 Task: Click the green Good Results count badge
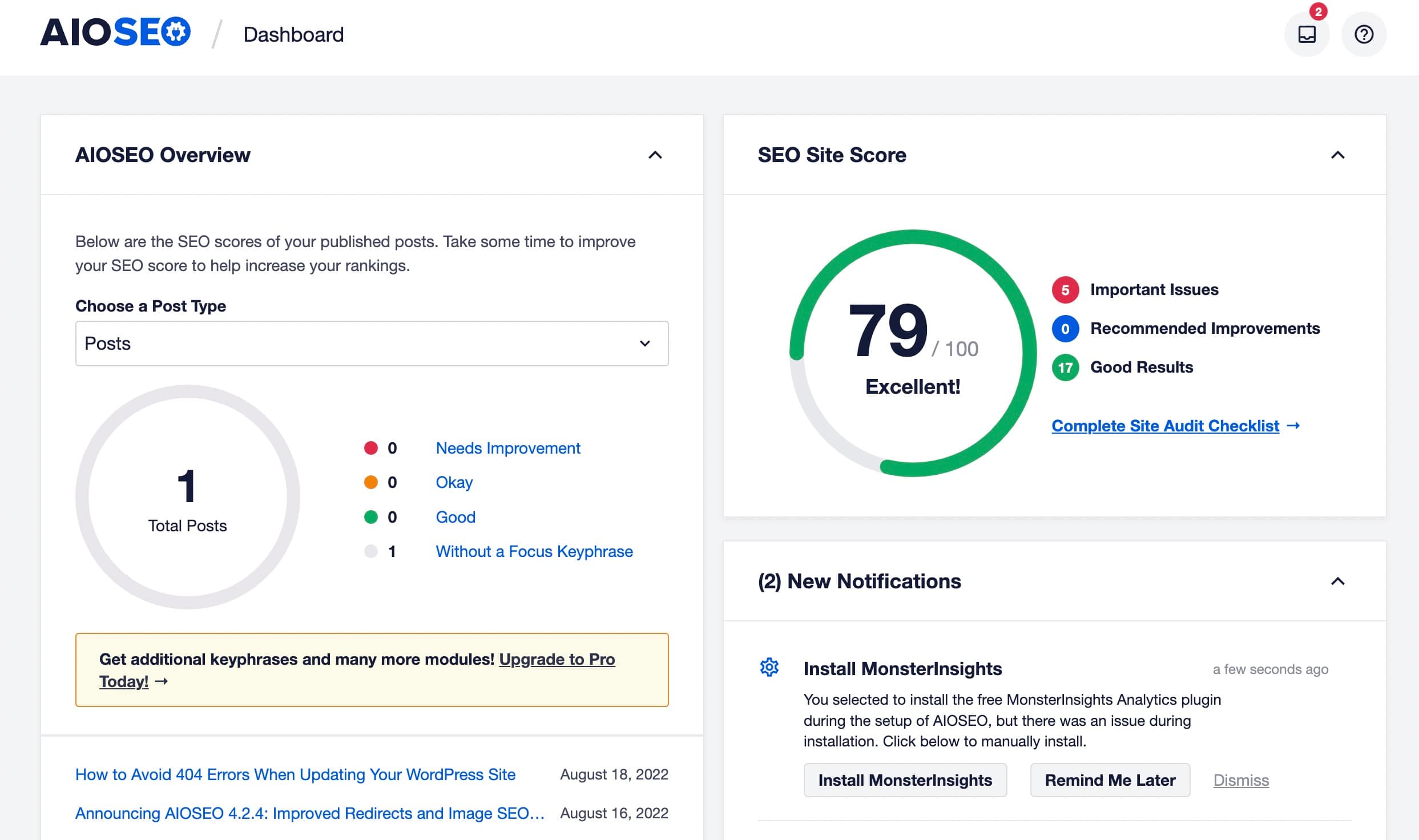coord(1065,368)
